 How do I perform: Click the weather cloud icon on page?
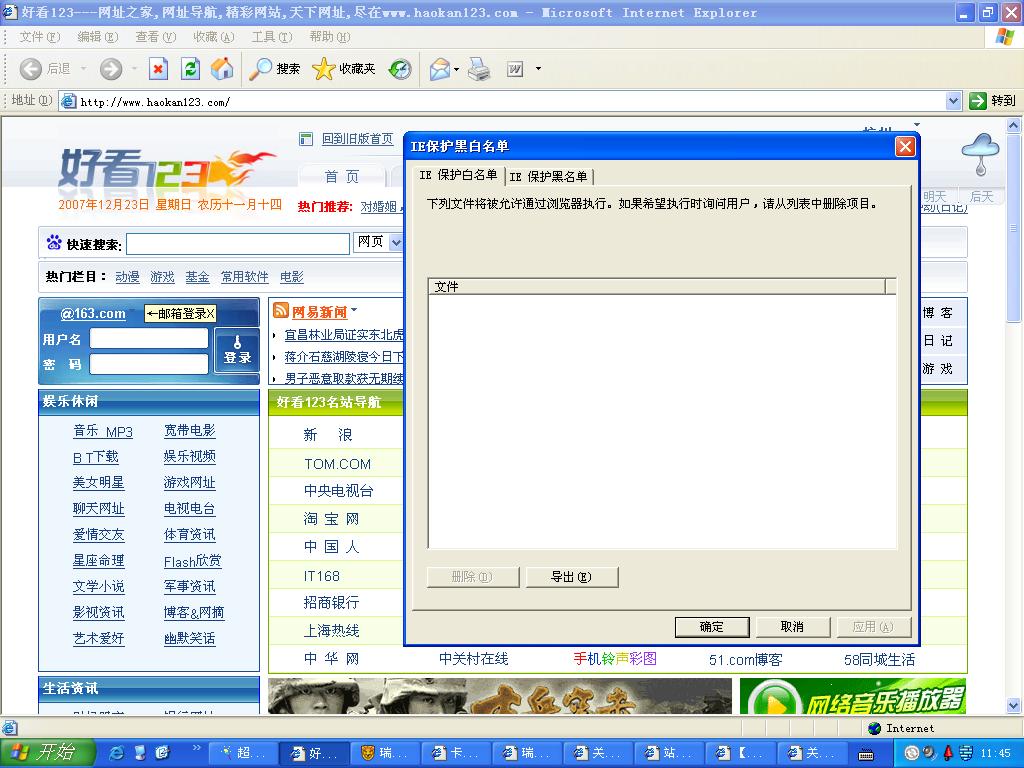[980, 153]
